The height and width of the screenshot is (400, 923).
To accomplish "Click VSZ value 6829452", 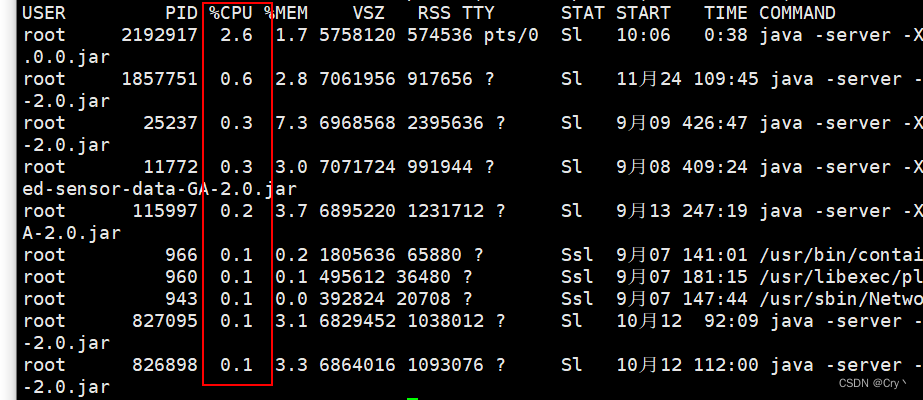I will [x=357, y=321].
